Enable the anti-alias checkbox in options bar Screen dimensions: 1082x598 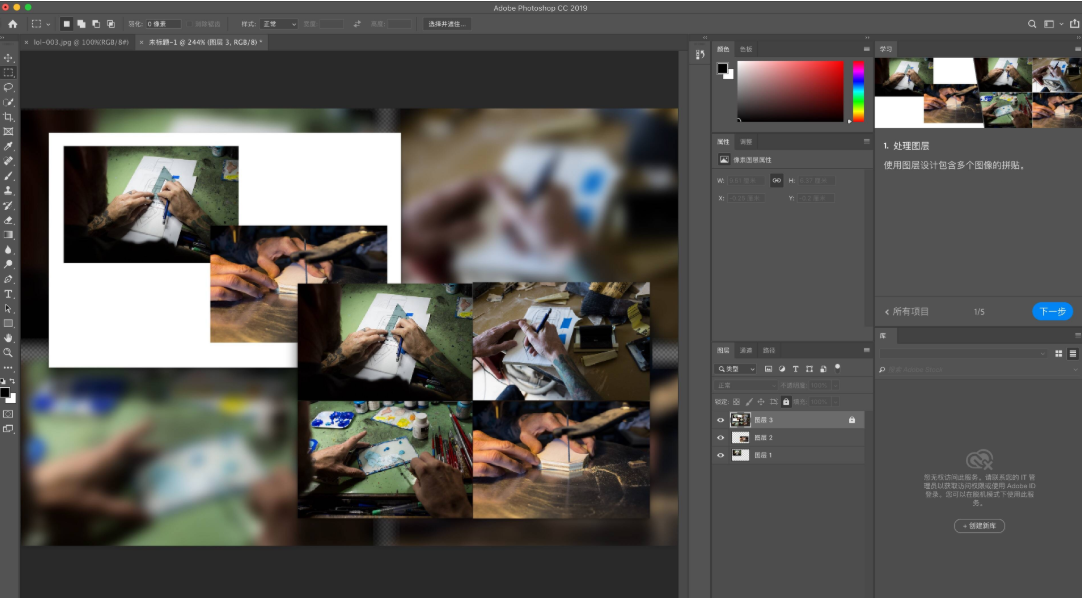(191, 23)
